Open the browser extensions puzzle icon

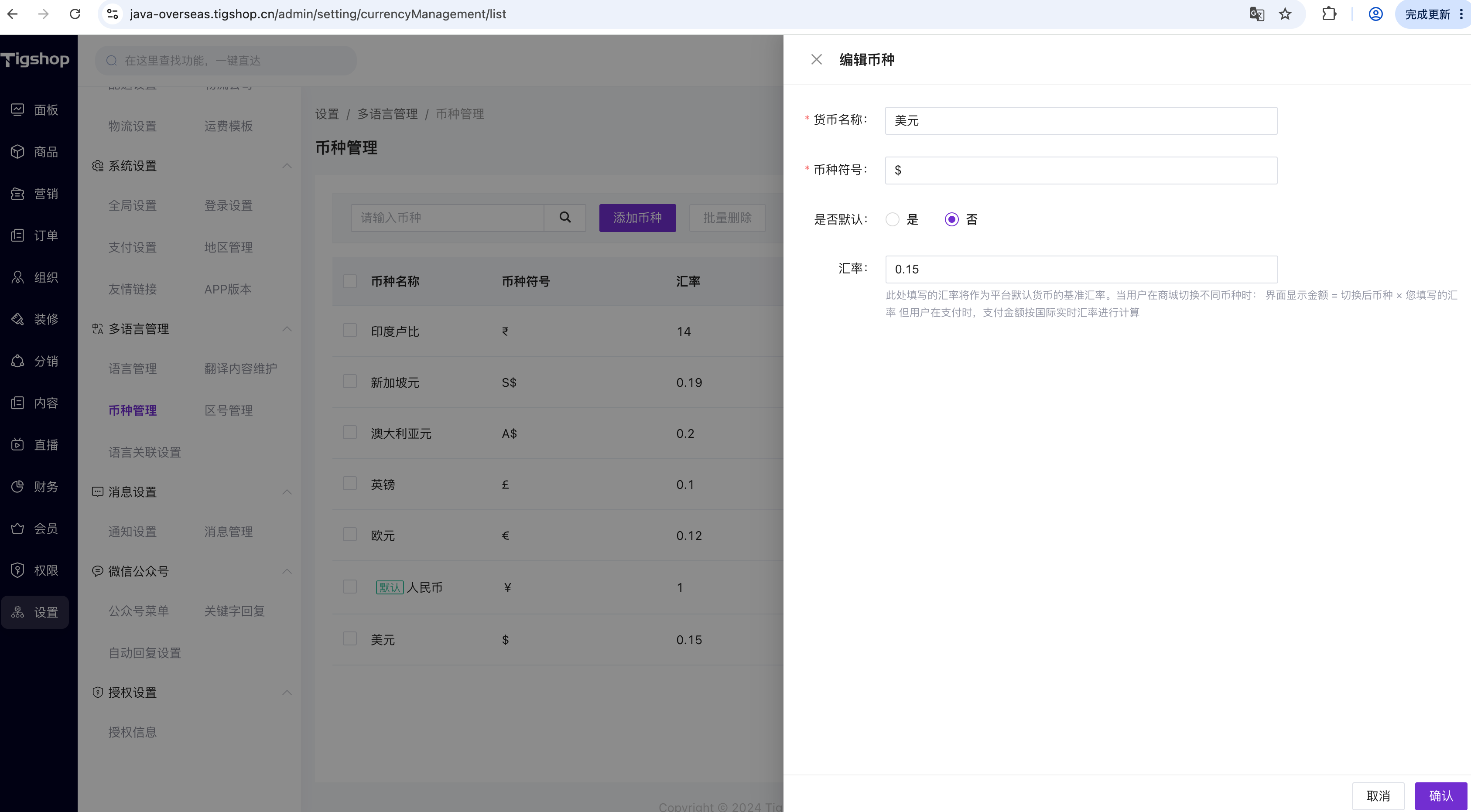click(x=1329, y=14)
